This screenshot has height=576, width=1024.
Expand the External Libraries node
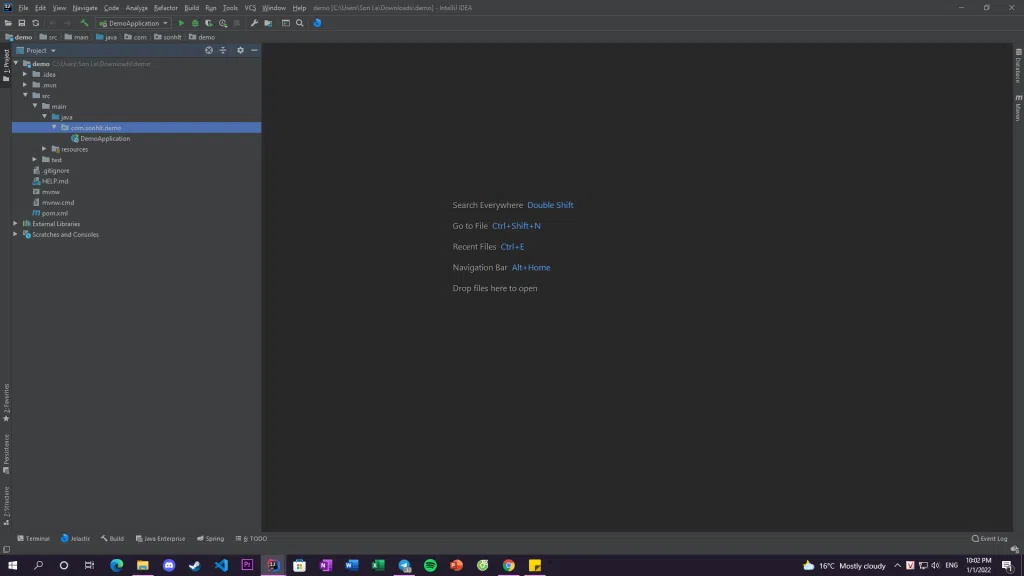point(15,224)
